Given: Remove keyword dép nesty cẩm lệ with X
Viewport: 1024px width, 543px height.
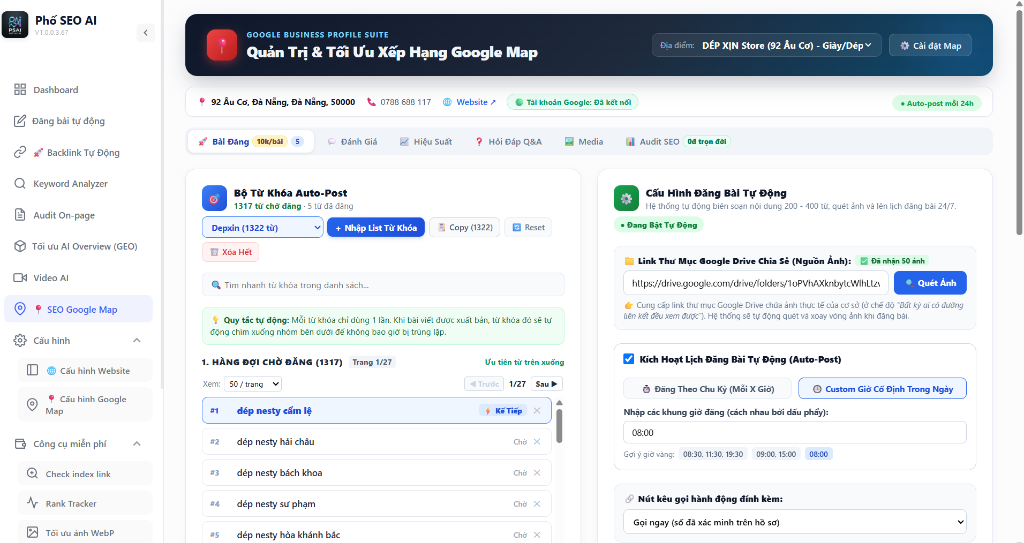Looking at the screenshot, I should 537,410.
